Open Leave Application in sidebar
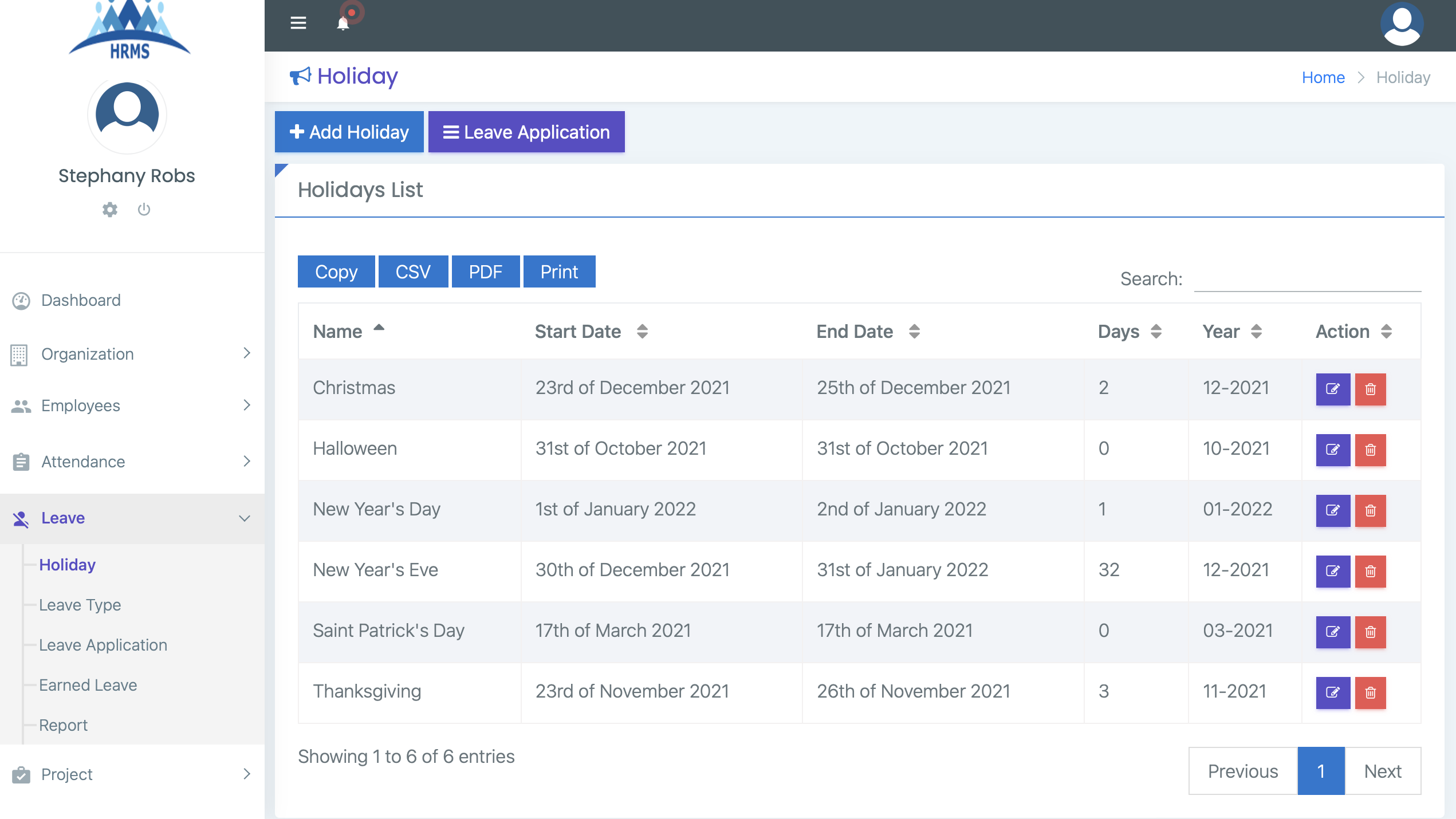 click(103, 645)
